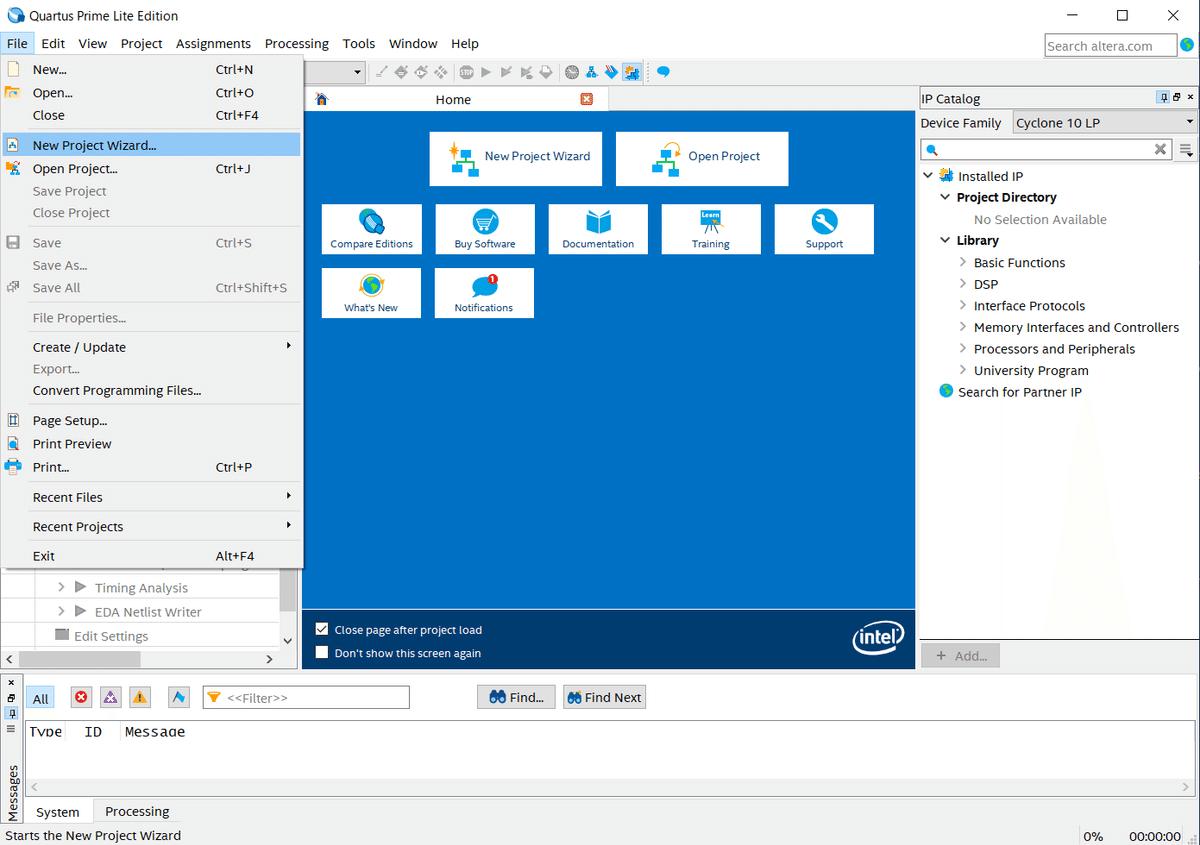Click the Stop Processing stop-sign icon

coord(466,72)
